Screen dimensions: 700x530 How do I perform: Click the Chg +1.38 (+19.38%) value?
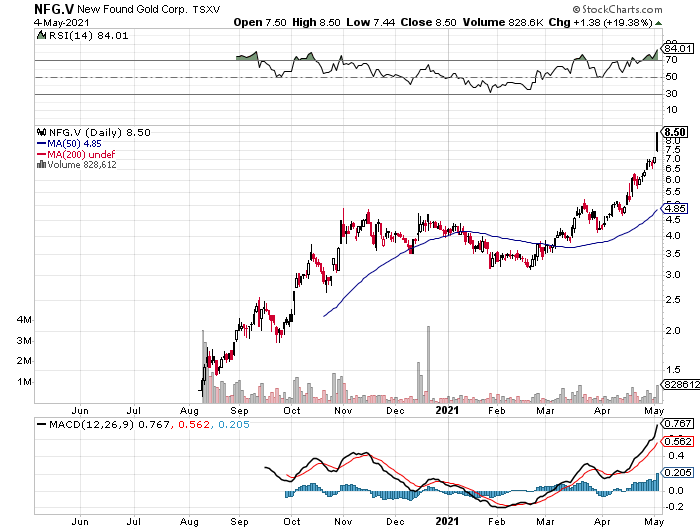click(600, 22)
